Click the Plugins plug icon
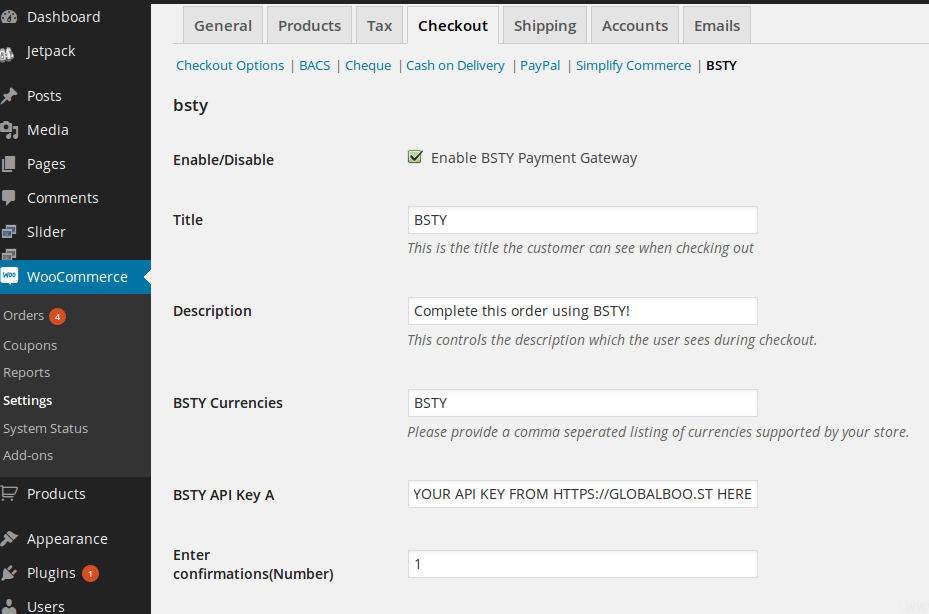 click(x=8, y=573)
